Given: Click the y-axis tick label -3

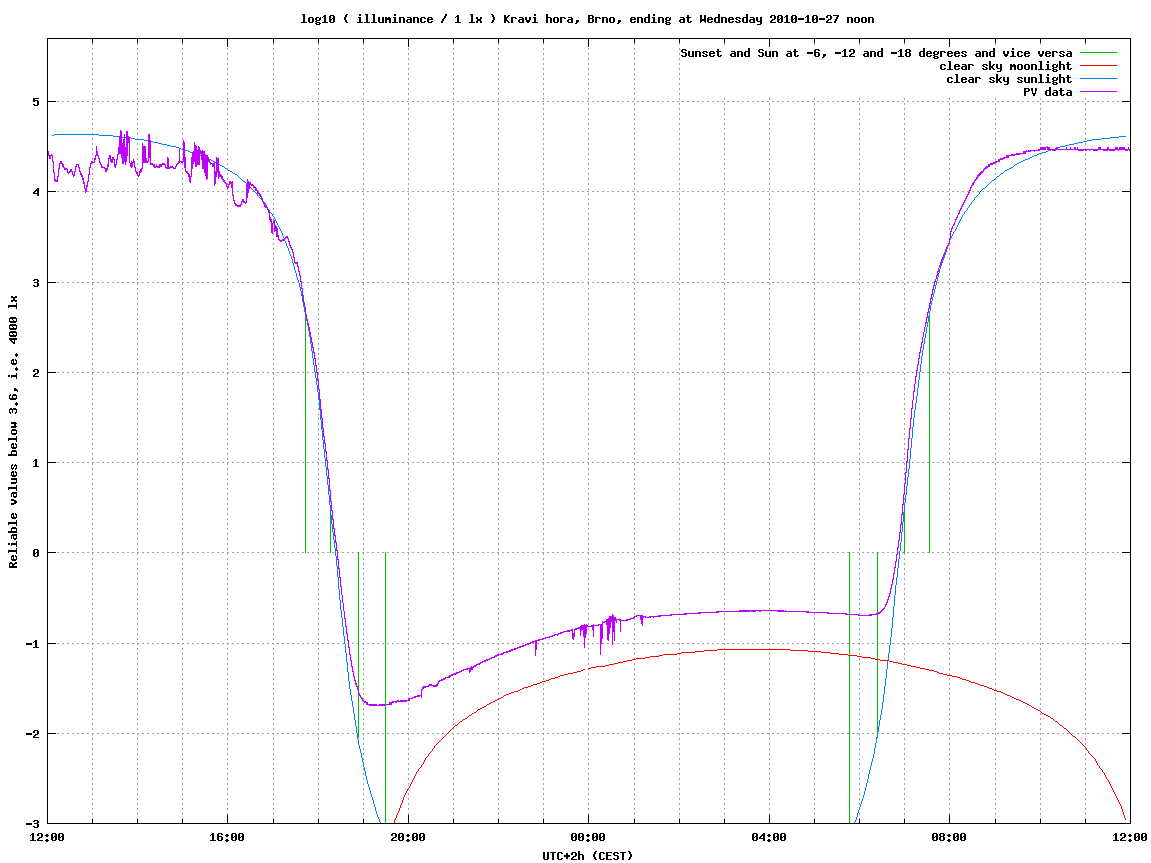Looking at the screenshot, I should (x=32, y=824).
